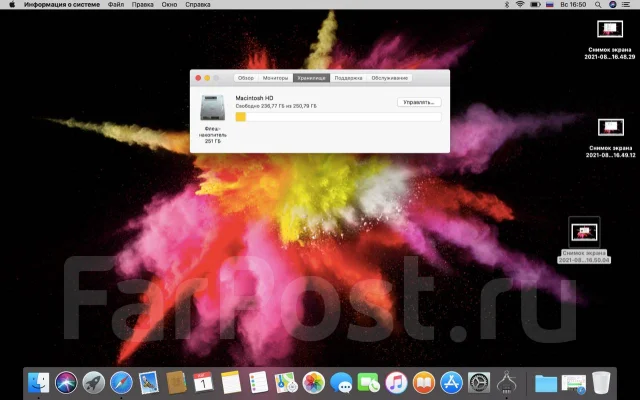Click the Wi-Fi status icon
Screen dimensions: 640x400
pyautogui.click(x=520, y=5)
